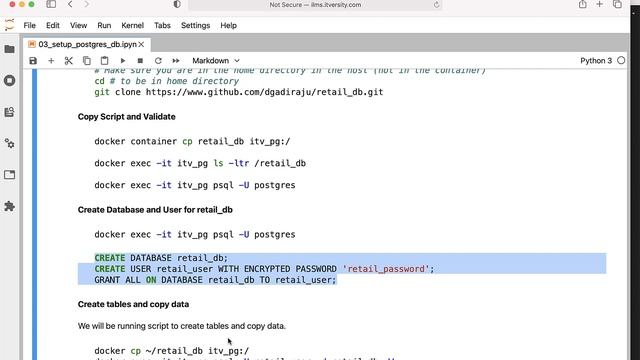Click the Jupyter logo icon
Screen dimensions: 640x360
point(9,25)
